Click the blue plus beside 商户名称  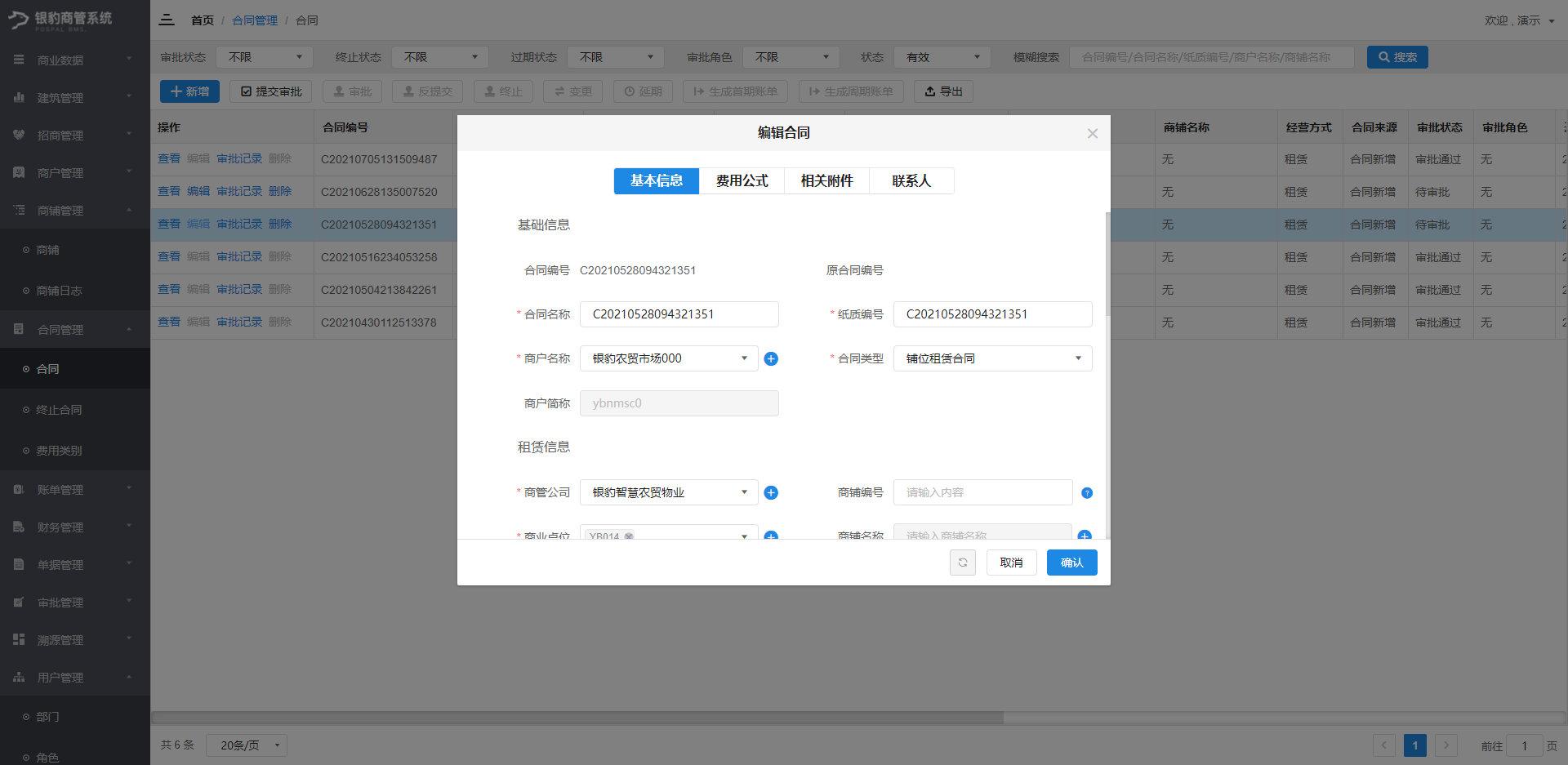[771, 358]
